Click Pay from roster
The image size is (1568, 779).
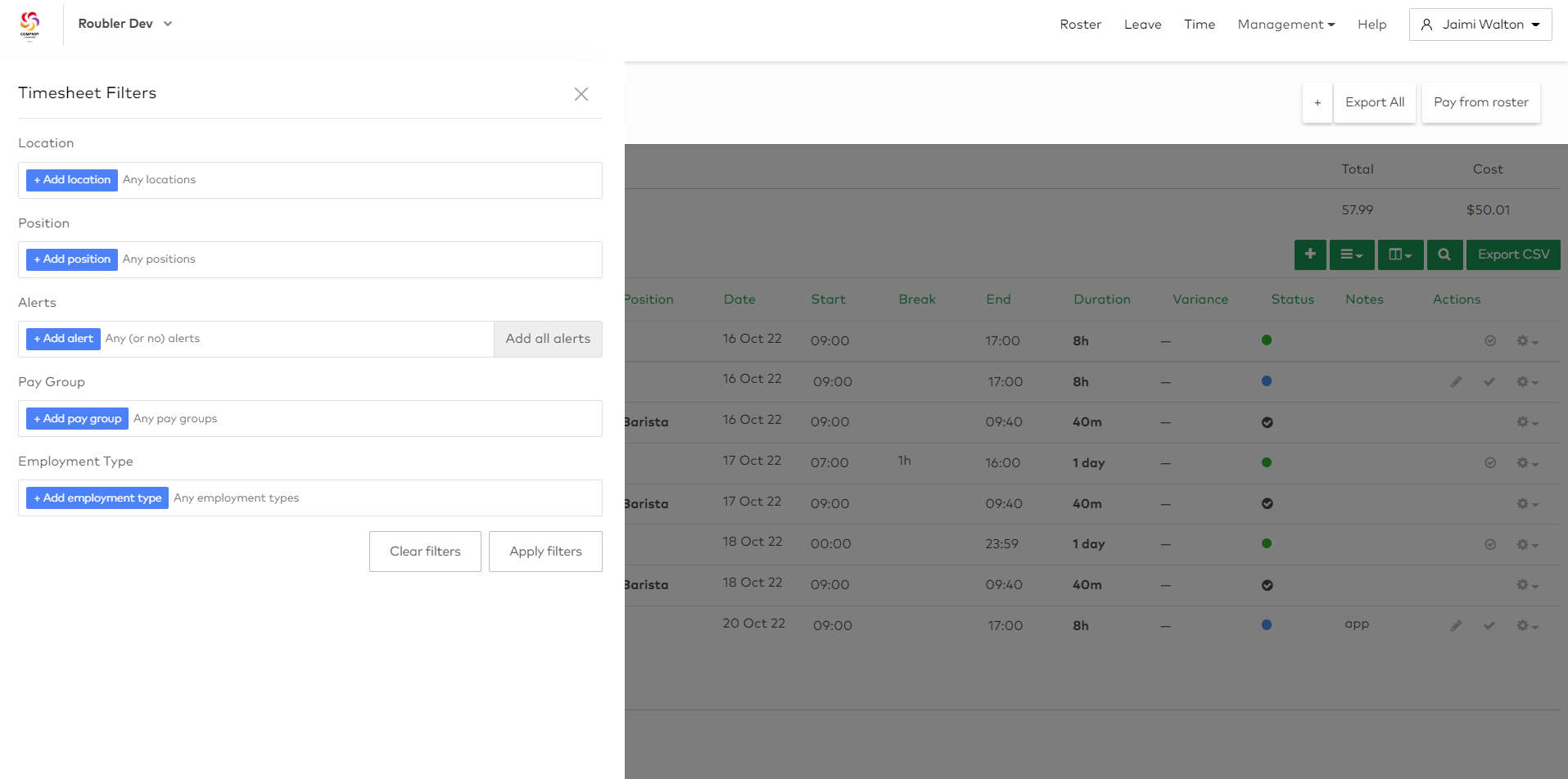point(1481,103)
